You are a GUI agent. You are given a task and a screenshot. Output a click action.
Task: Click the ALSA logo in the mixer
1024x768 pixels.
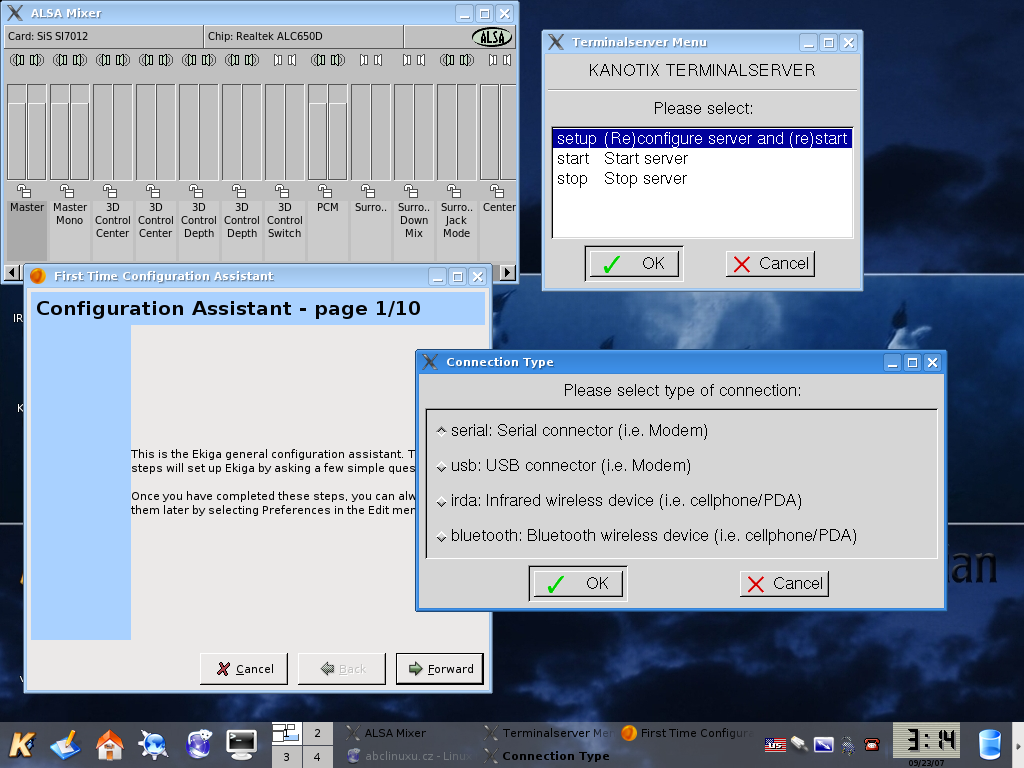(492, 37)
